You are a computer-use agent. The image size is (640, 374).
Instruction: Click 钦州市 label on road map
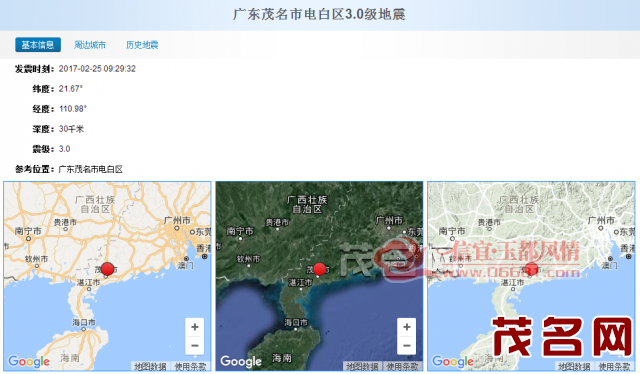pyautogui.click(x=36, y=258)
